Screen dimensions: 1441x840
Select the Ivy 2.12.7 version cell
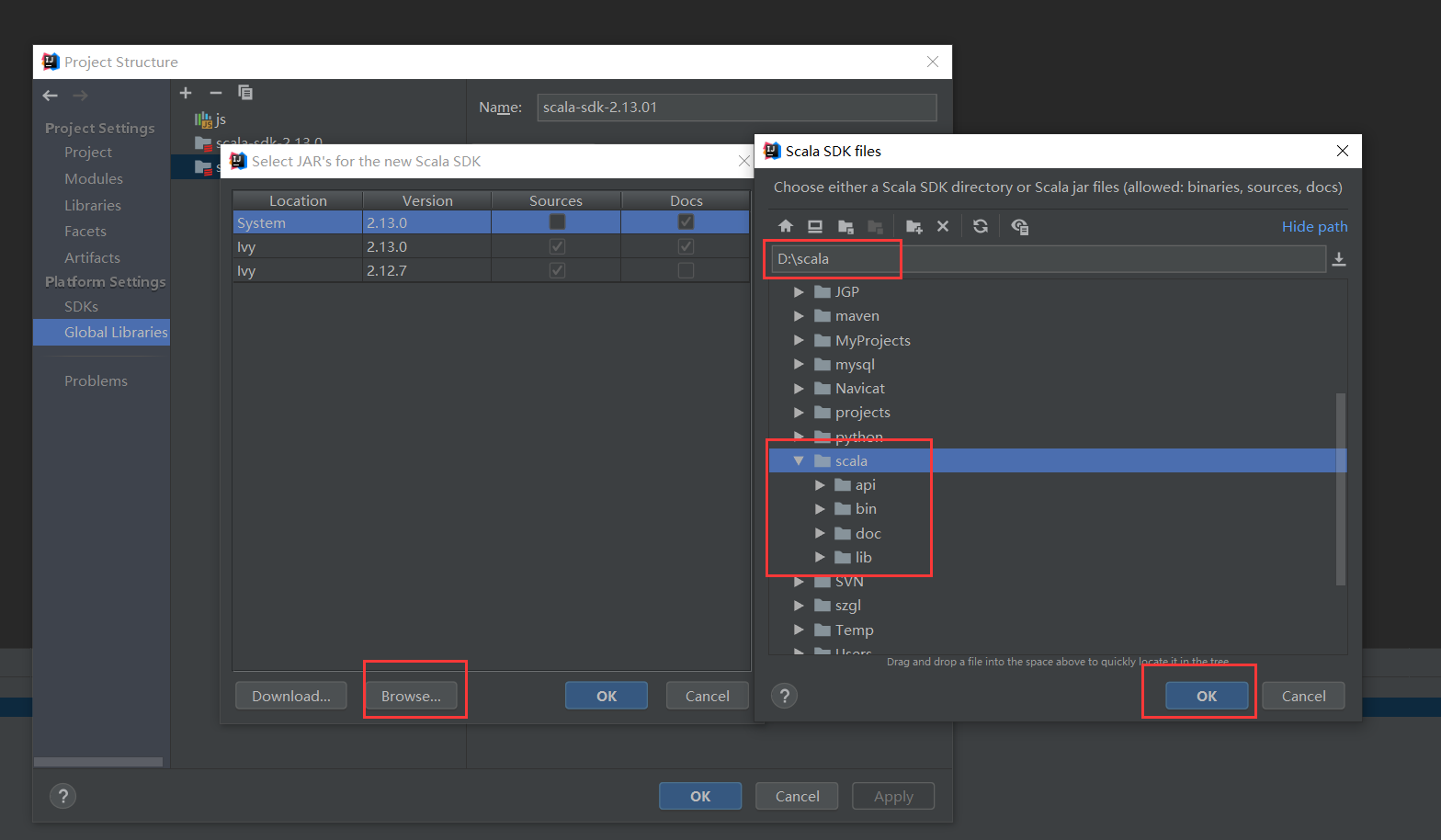(x=427, y=271)
